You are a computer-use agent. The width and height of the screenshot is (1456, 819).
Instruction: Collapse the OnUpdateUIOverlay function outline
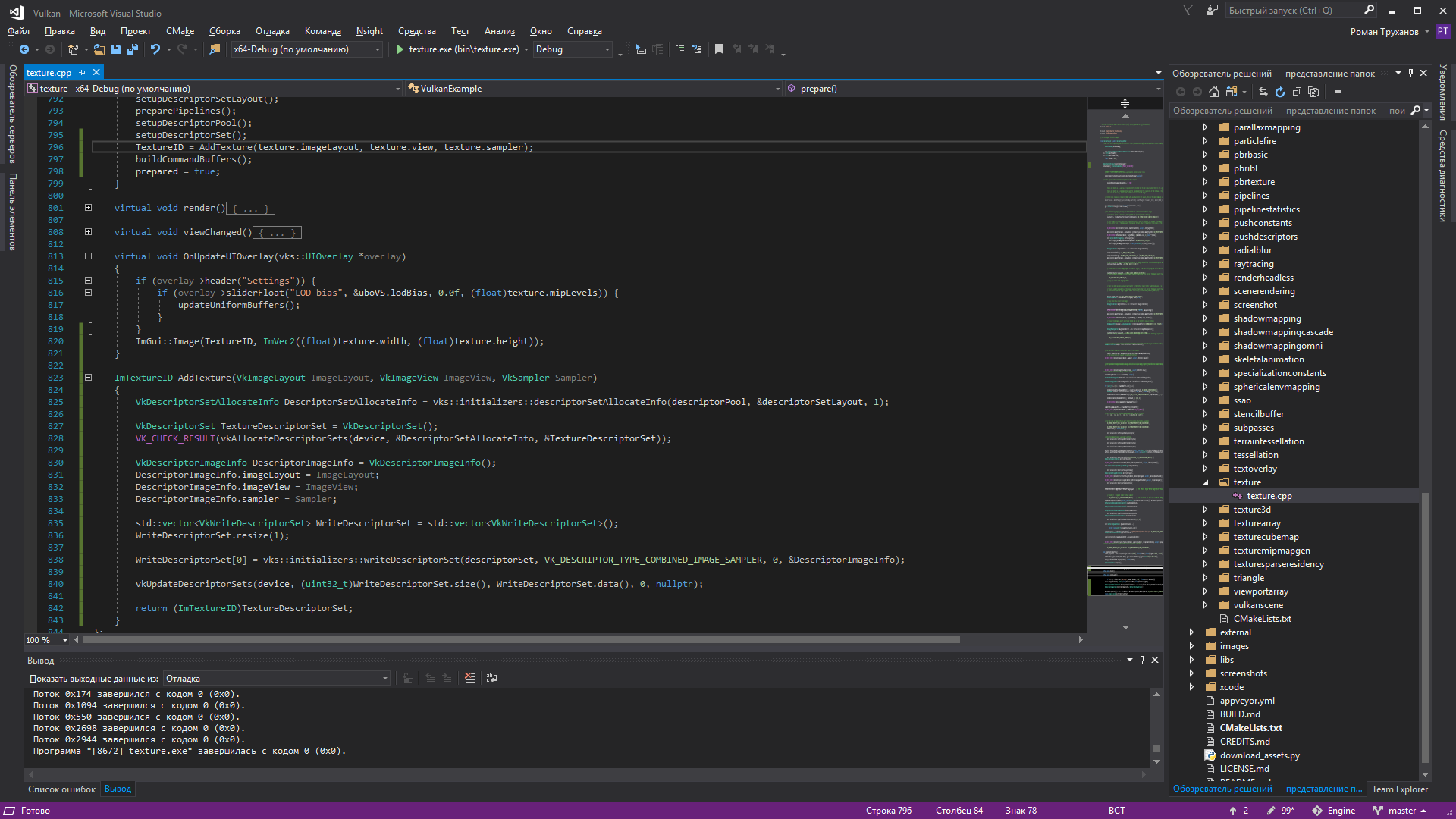88,256
